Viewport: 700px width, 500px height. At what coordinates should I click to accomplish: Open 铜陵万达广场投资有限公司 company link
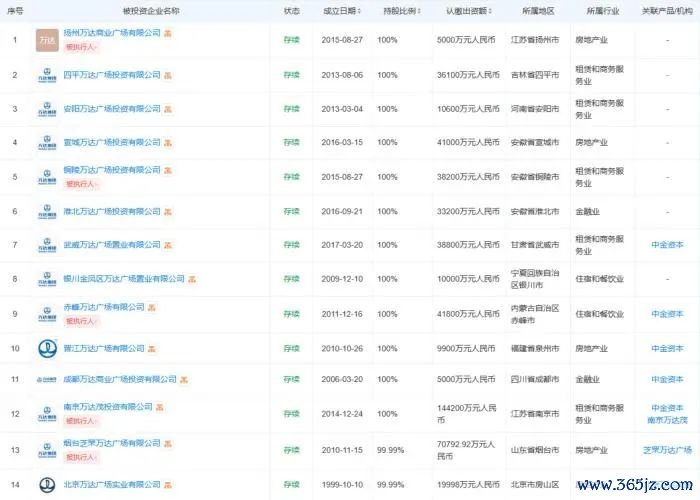point(112,170)
